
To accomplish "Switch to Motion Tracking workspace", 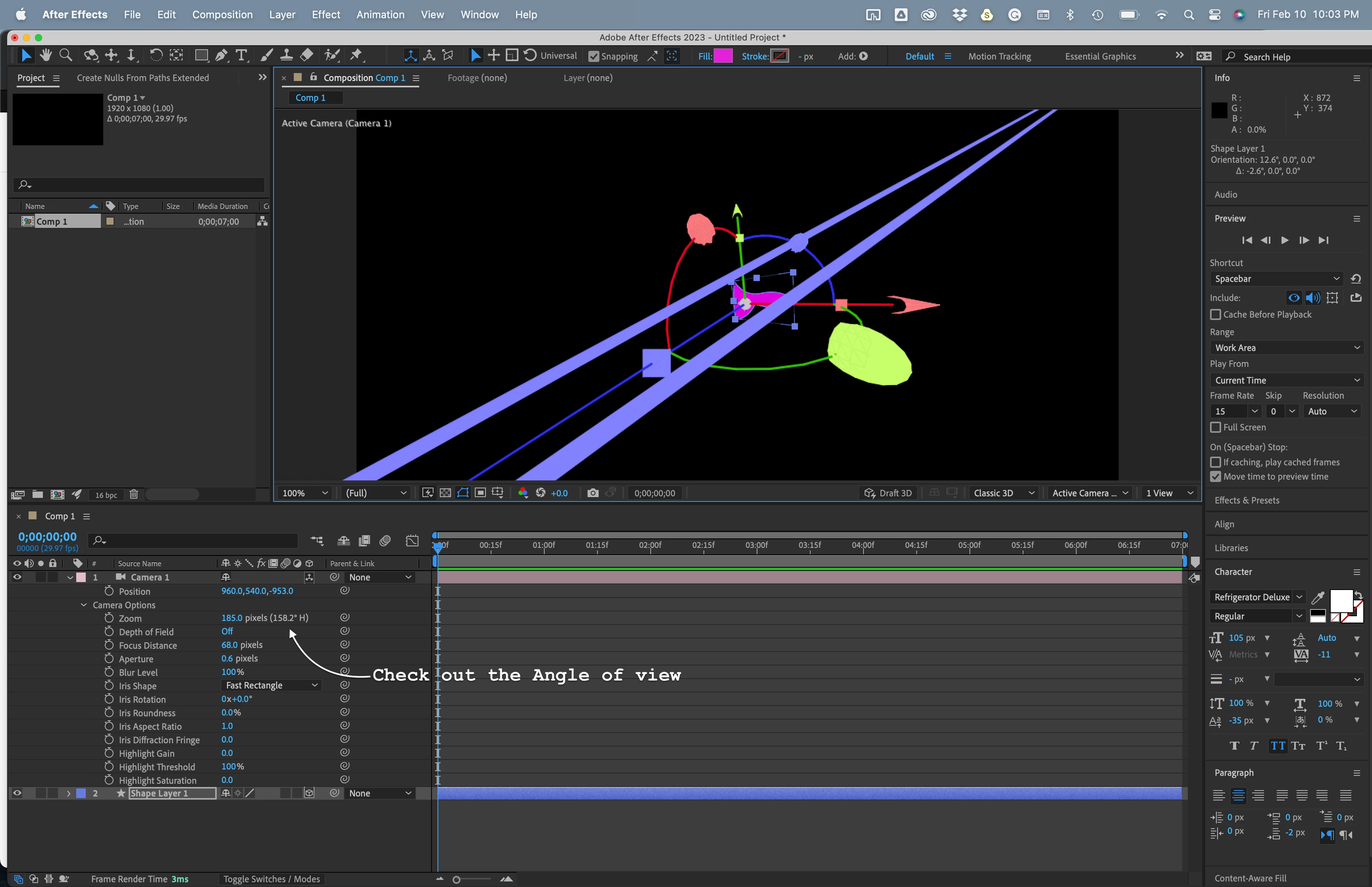I will pos(999,56).
